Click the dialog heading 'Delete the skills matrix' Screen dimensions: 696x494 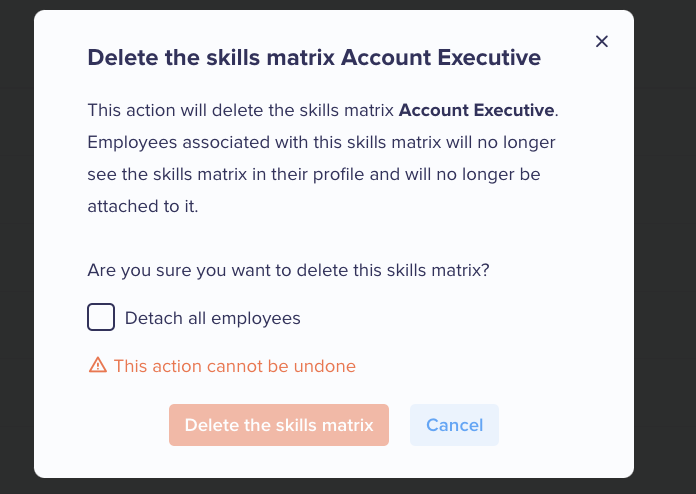click(211, 57)
